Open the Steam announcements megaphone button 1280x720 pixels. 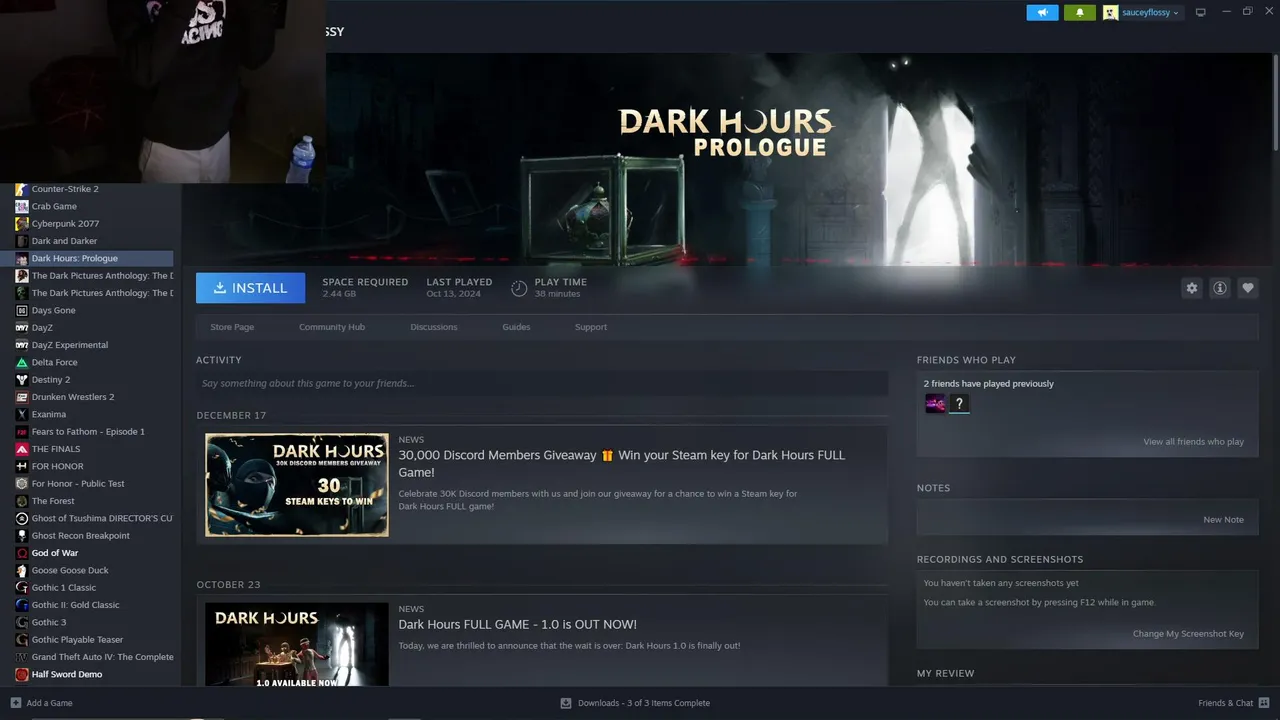tap(1042, 13)
